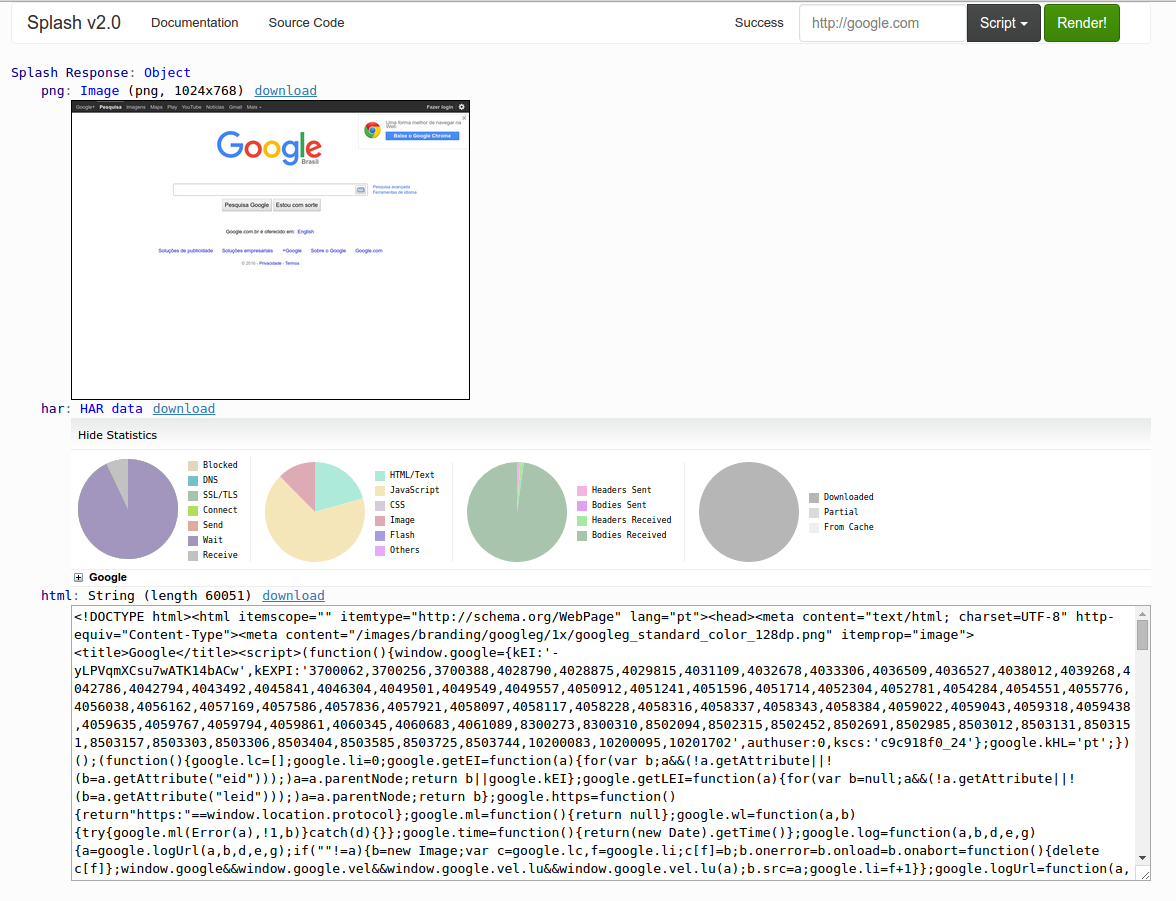1176x901 pixels.
Task: Expand the Google page entry
Action: tap(79, 578)
